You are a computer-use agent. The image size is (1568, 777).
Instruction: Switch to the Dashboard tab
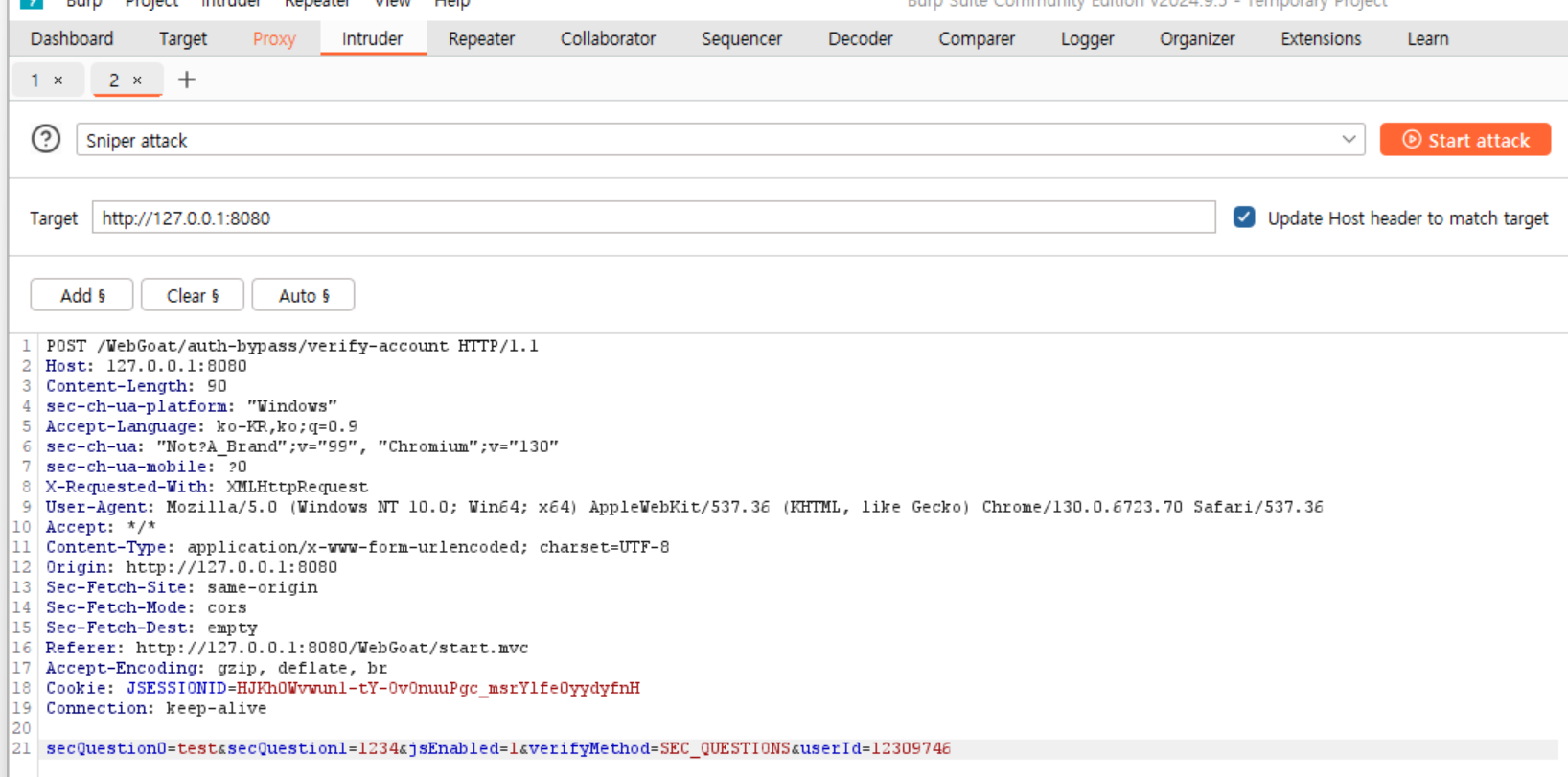pyautogui.click(x=72, y=39)
